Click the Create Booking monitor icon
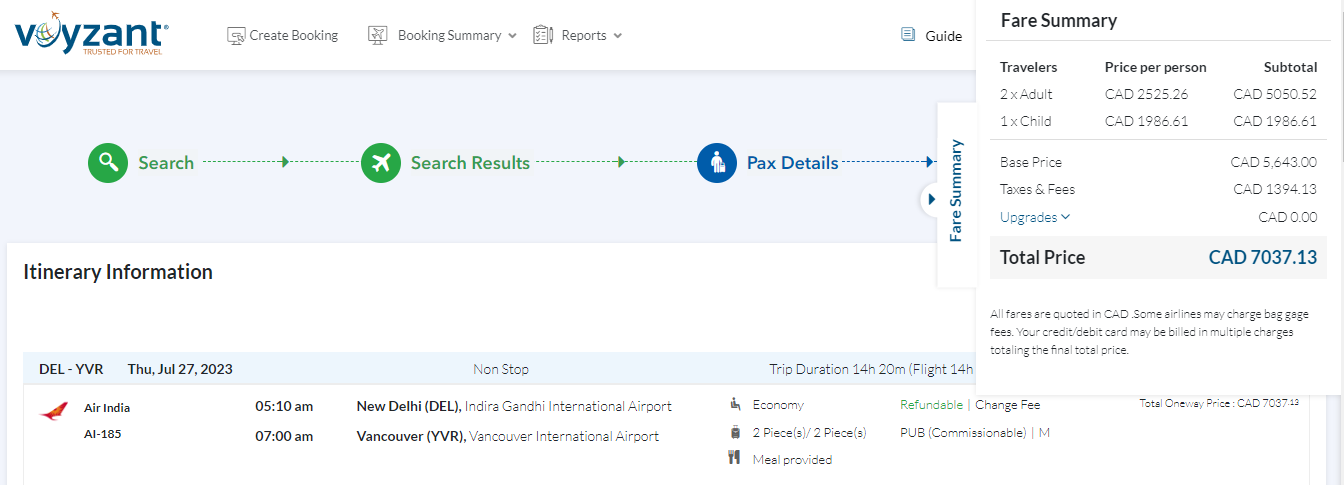The height and width of the screenshot is (485, 1344). (236, 36)
